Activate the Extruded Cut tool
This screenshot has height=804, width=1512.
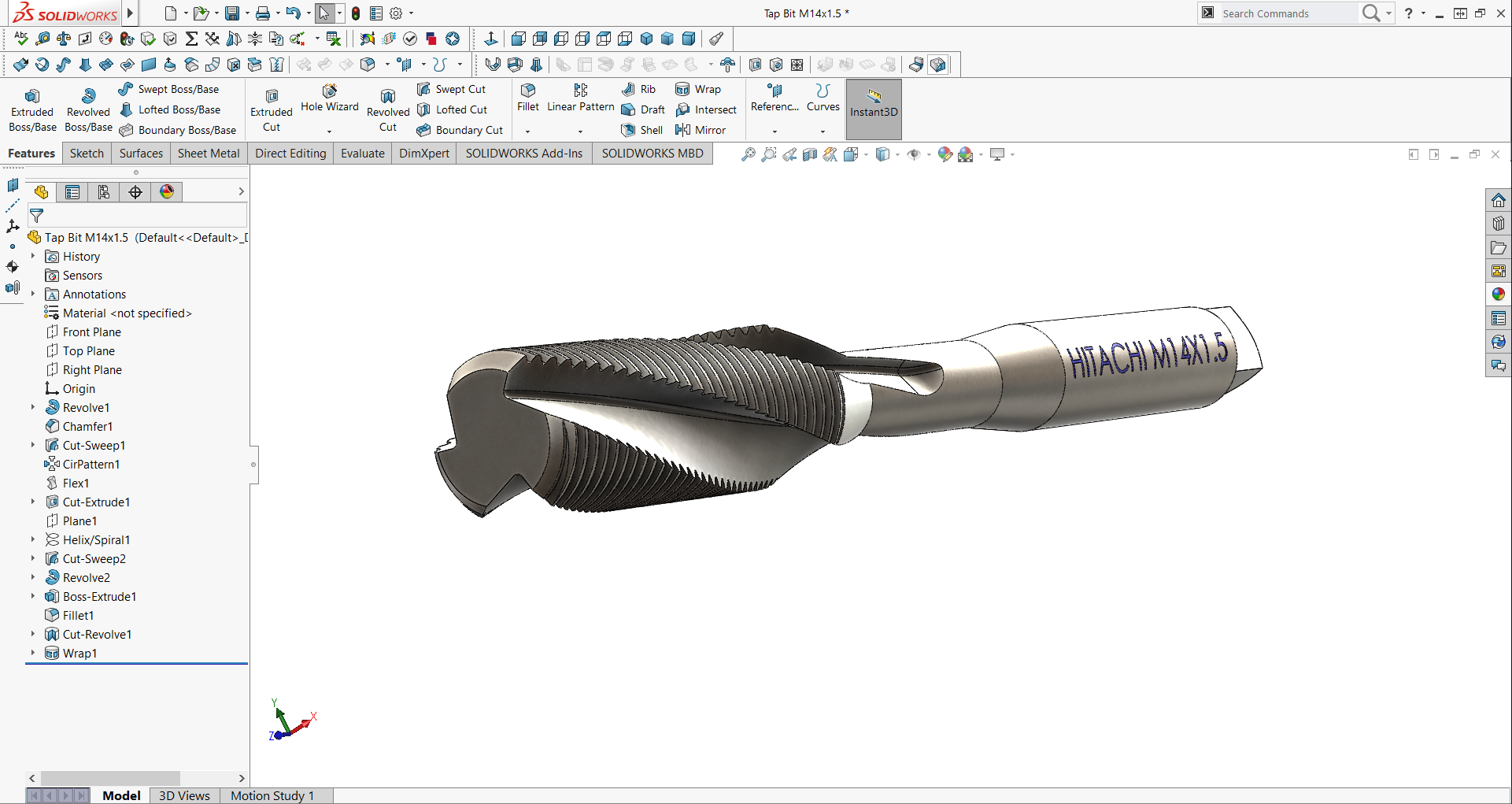pos(272,109)
